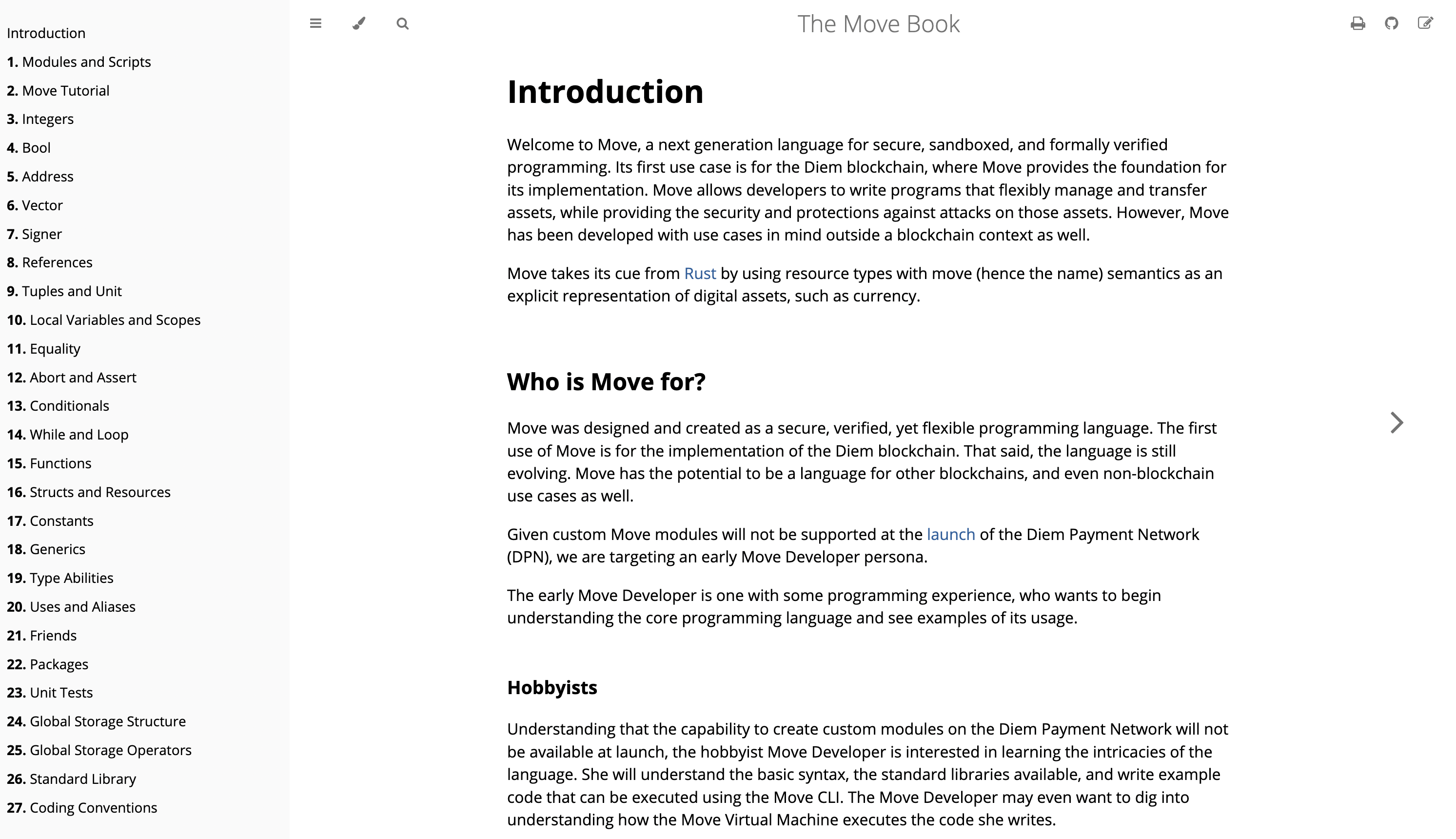This screenshot has width=1456, height=839.
Task: Select chapter 5 Address
Action: (x=40, y=176)
